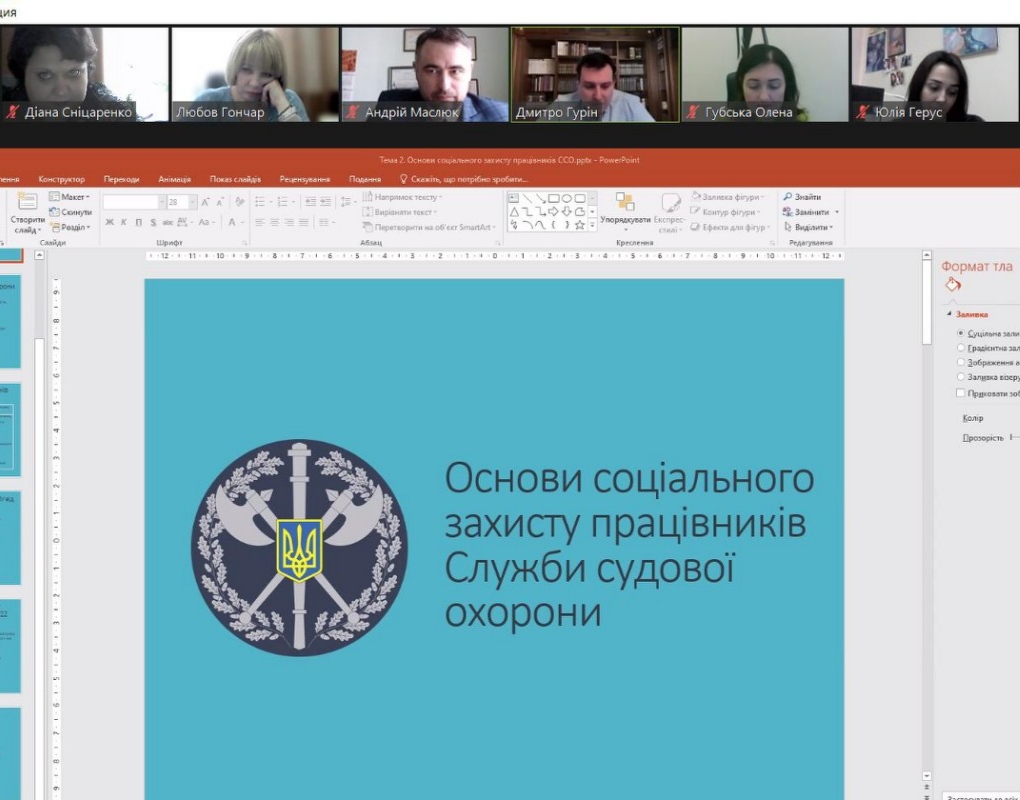Open the Напрямок тексту dropdown

pyautogui.click(x=403, y=196)
